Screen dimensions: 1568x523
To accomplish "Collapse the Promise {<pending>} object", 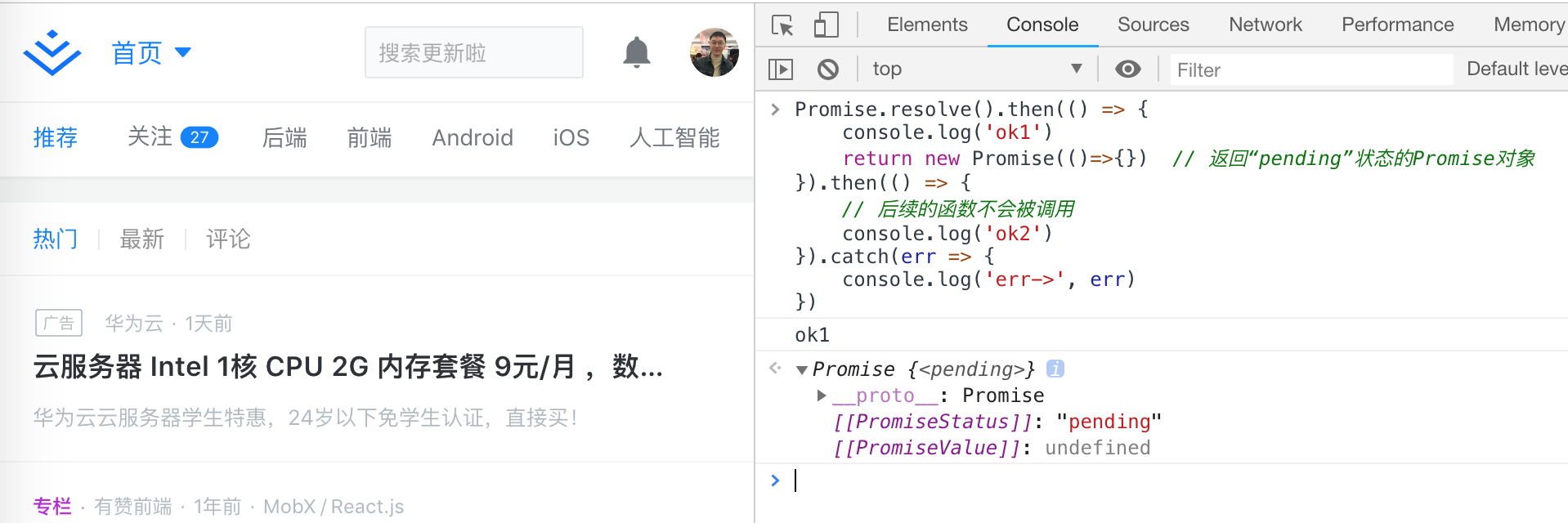I will [x=802, y=369].
